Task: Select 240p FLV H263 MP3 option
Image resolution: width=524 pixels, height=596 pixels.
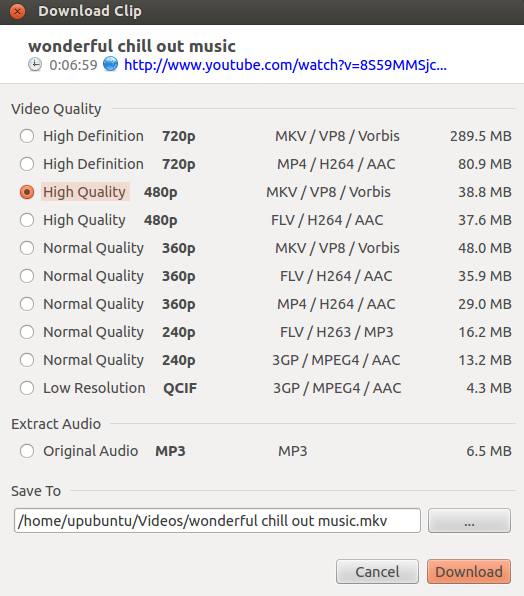Action: 27,332
